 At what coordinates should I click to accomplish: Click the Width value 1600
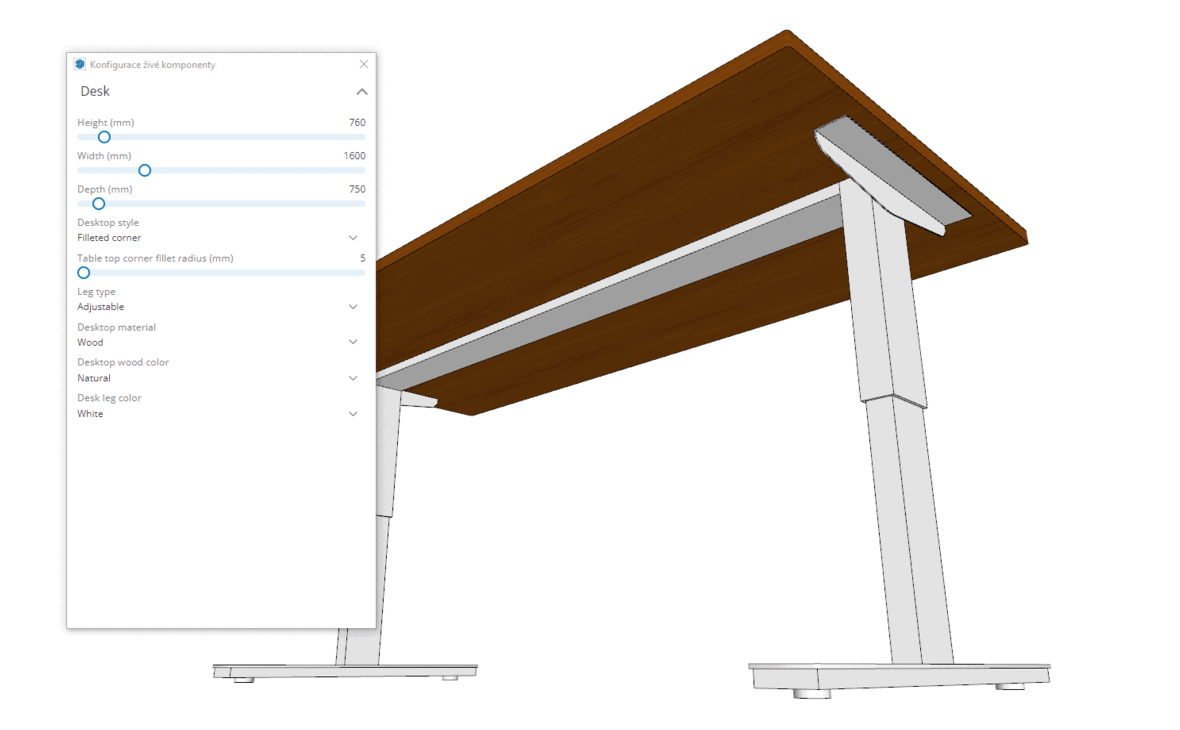[x=354, y=156]
